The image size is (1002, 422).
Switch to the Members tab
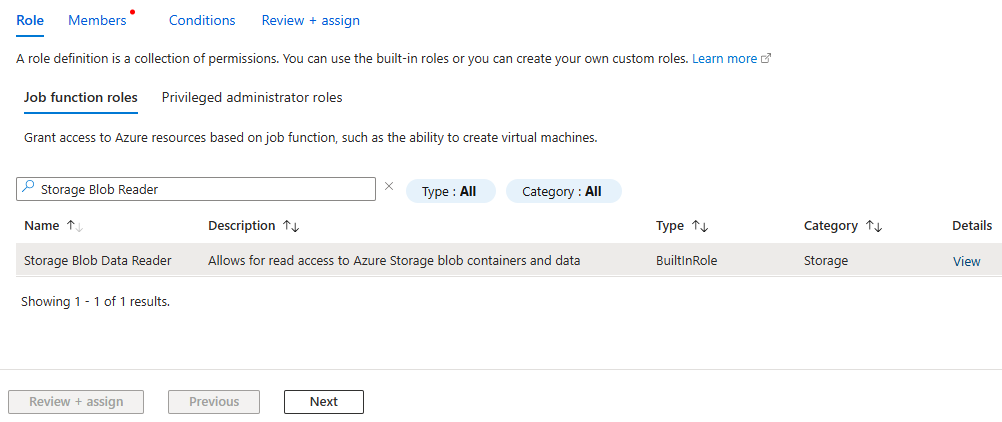coord(97,20)
